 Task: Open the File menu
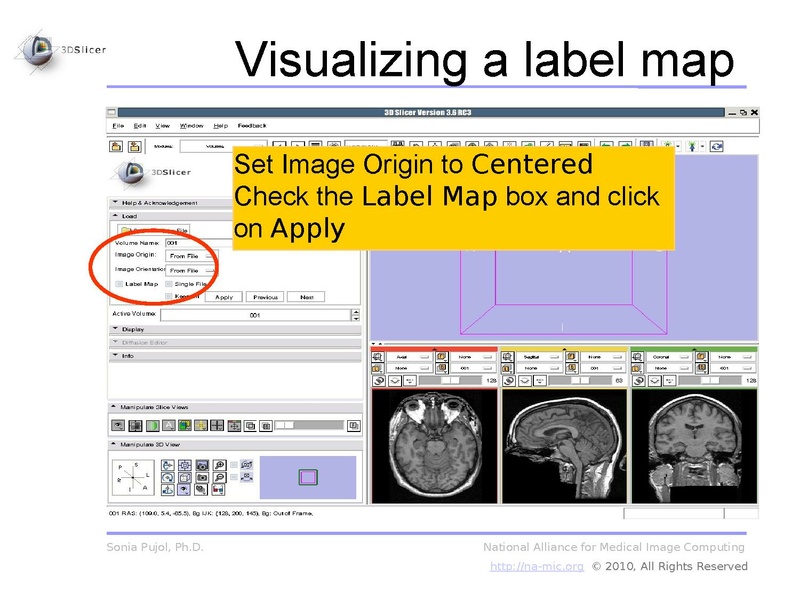coord(117,126)
